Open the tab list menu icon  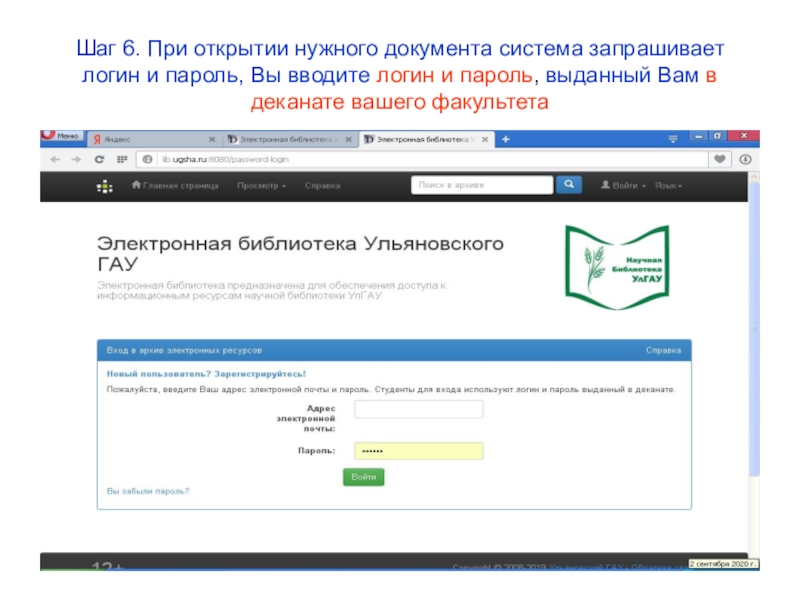673,139
